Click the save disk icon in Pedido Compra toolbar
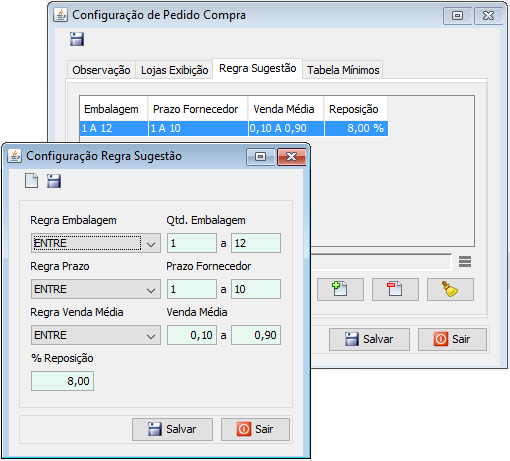Screen dimensions: 510x461 pyautogui.click(x=77, y=39)
